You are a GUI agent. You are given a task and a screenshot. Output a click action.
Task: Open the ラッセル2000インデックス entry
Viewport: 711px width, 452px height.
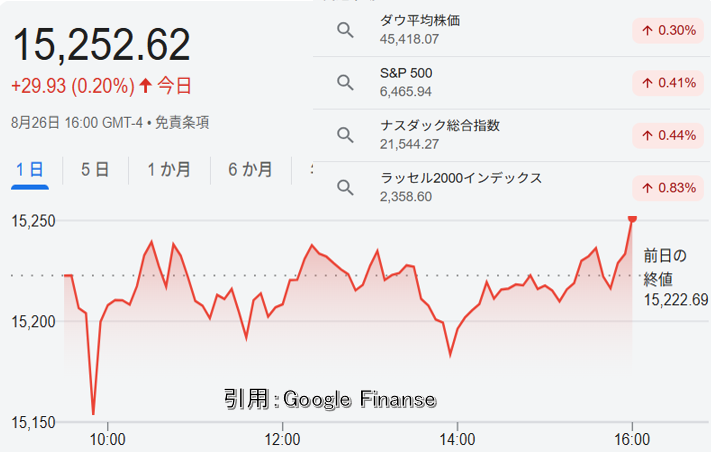point(461,187)
